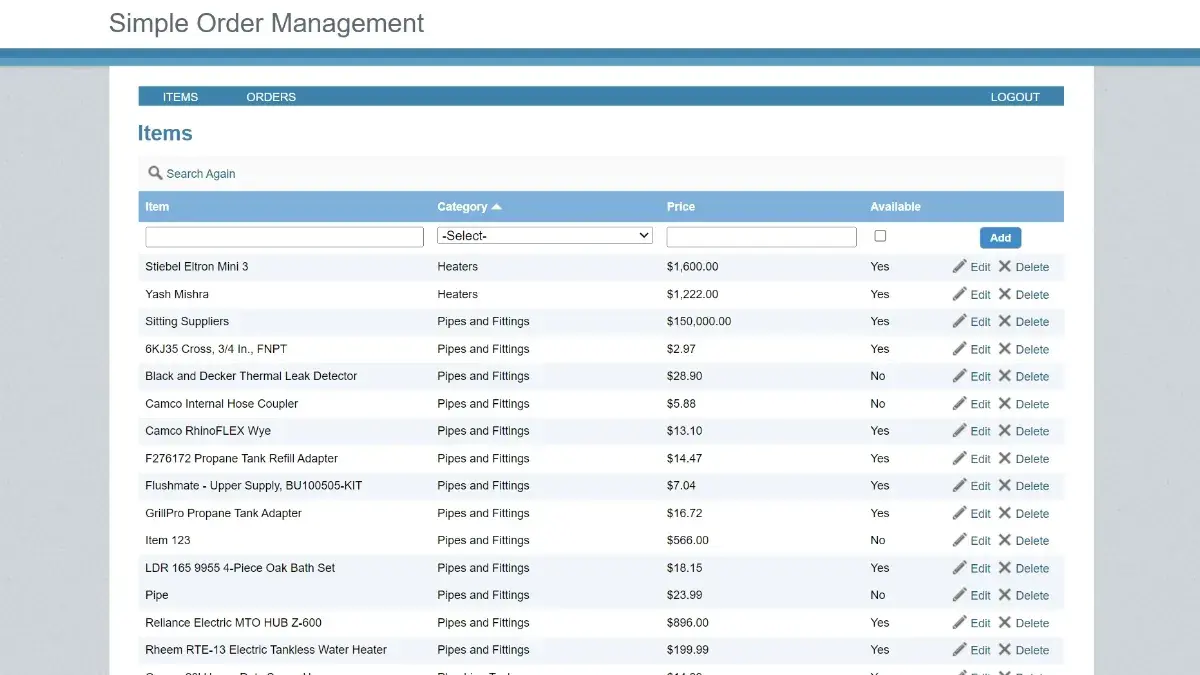Toggle the Available checkbox in new item row
The height and width of the screenshot is (675, 1200).
[880, 236]
